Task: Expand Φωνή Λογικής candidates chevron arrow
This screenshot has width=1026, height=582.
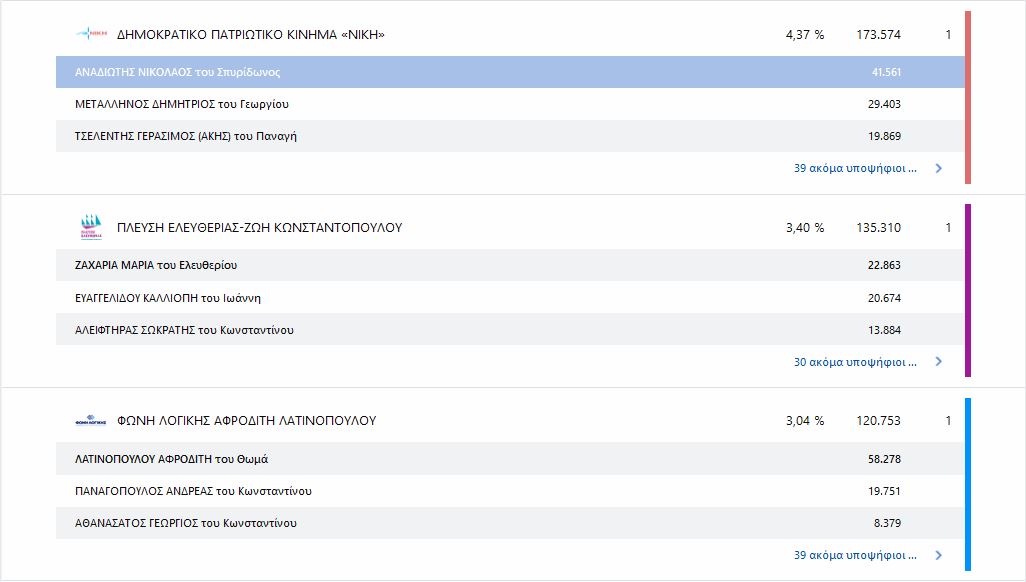Action: (938, 556)
